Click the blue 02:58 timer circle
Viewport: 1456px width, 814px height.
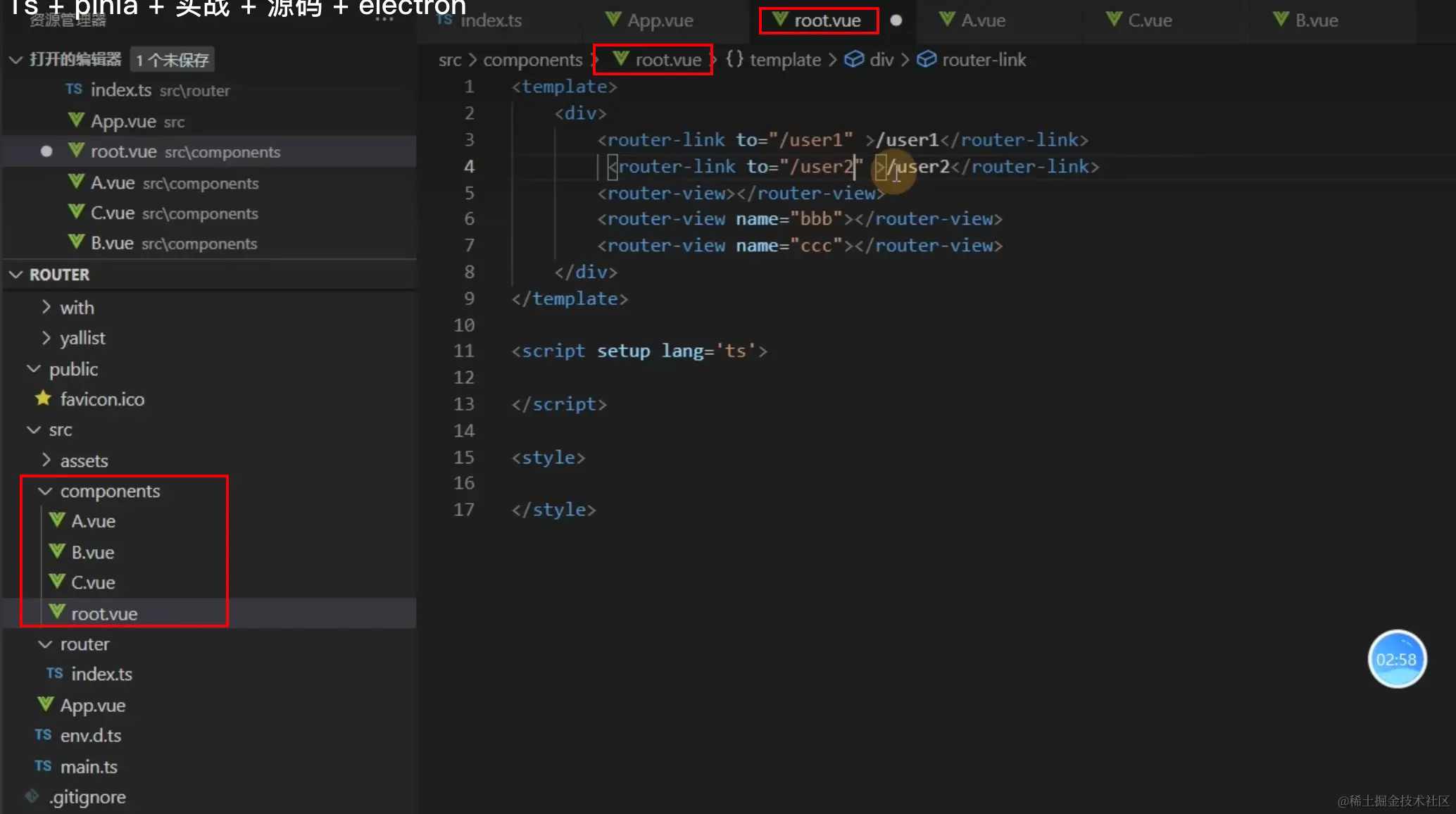(1396, 659)
